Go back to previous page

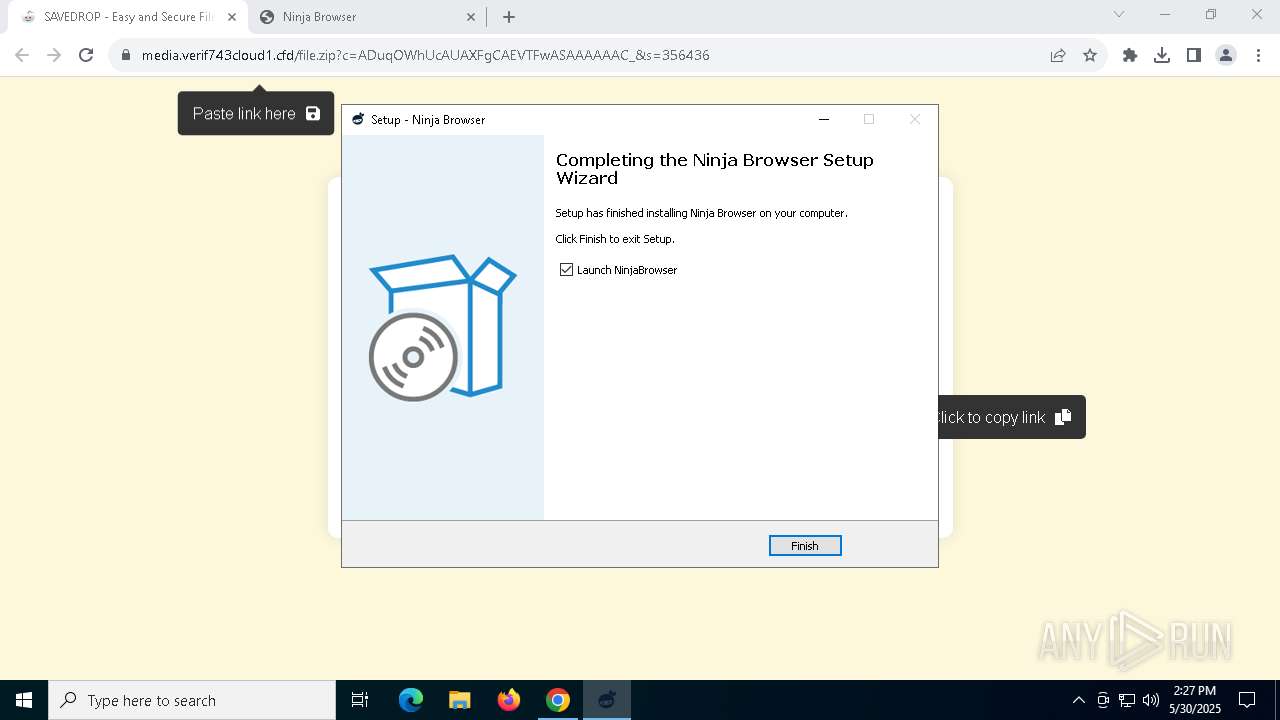[x=22, y=55]
